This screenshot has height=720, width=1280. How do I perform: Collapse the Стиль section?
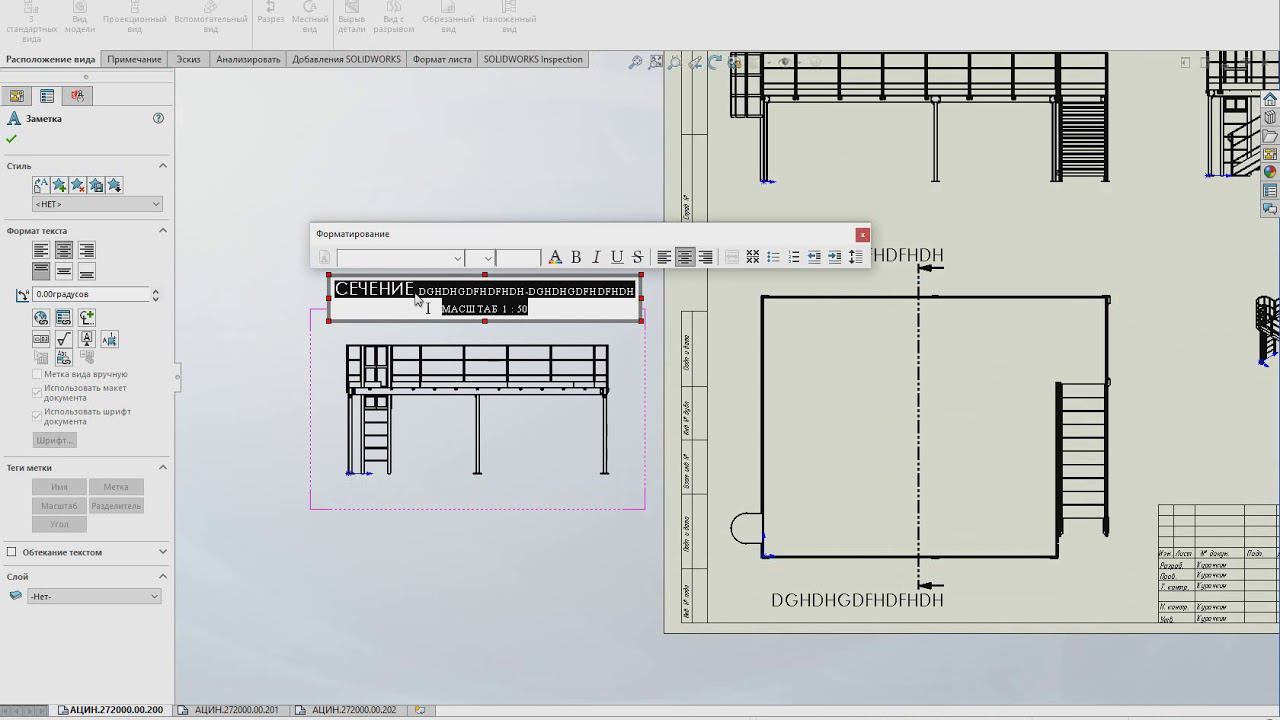[x=163, y=166]
